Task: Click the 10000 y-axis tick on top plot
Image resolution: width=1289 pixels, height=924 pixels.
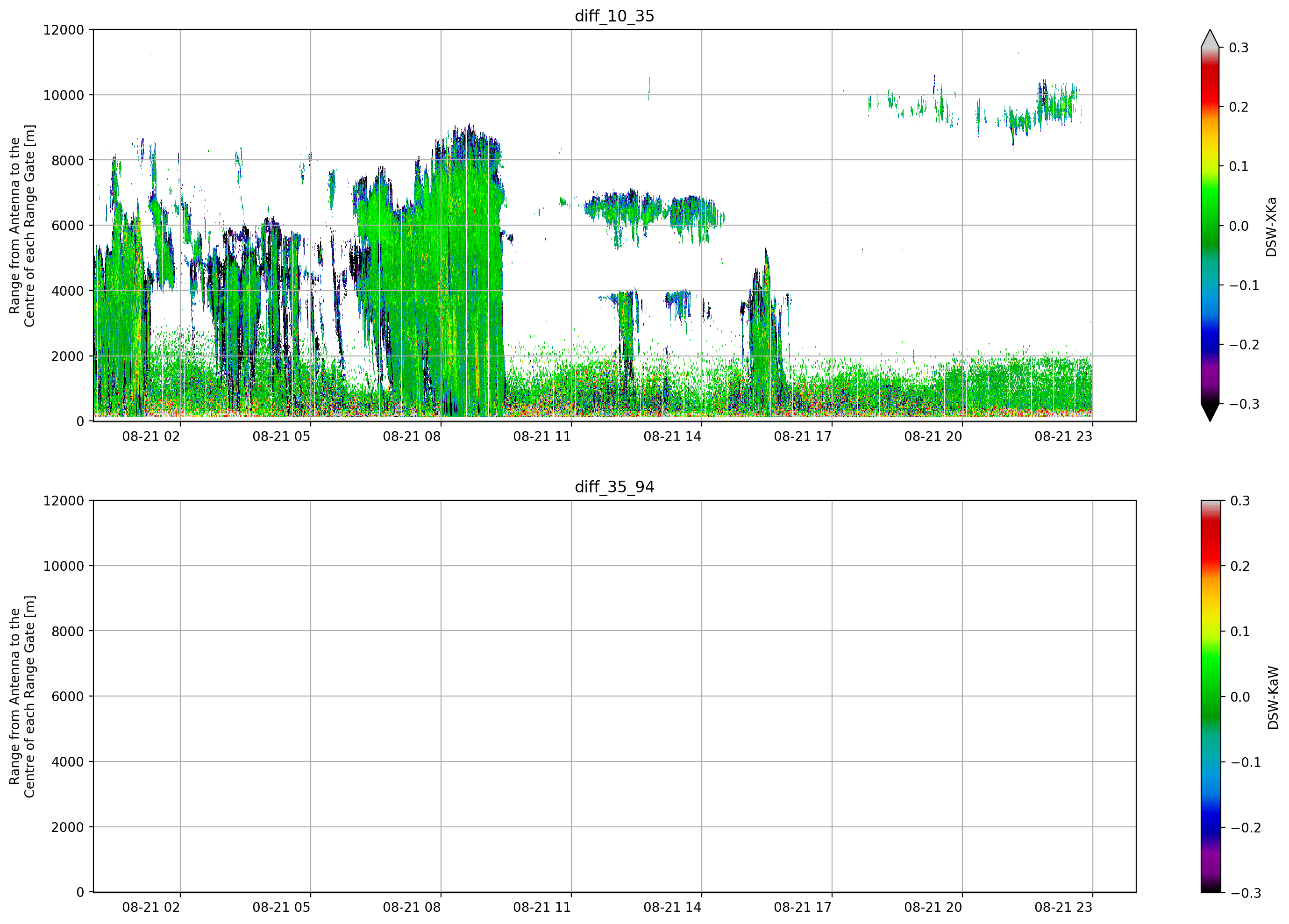Action: (x=64, y=95)
